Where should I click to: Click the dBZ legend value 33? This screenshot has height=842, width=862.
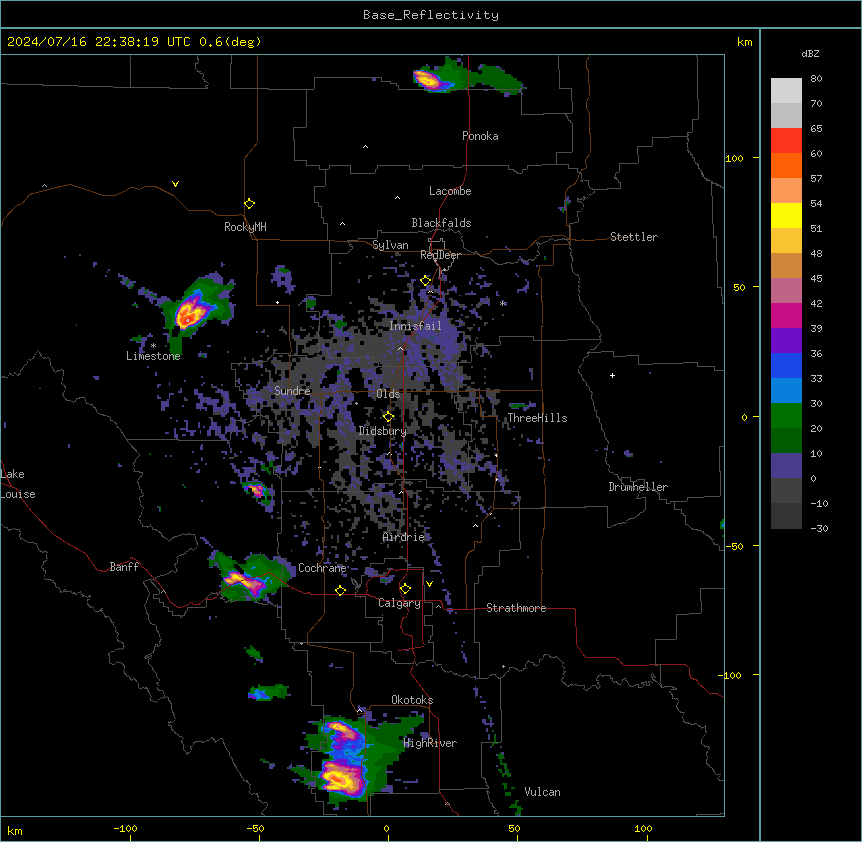(x=816, y=378)
